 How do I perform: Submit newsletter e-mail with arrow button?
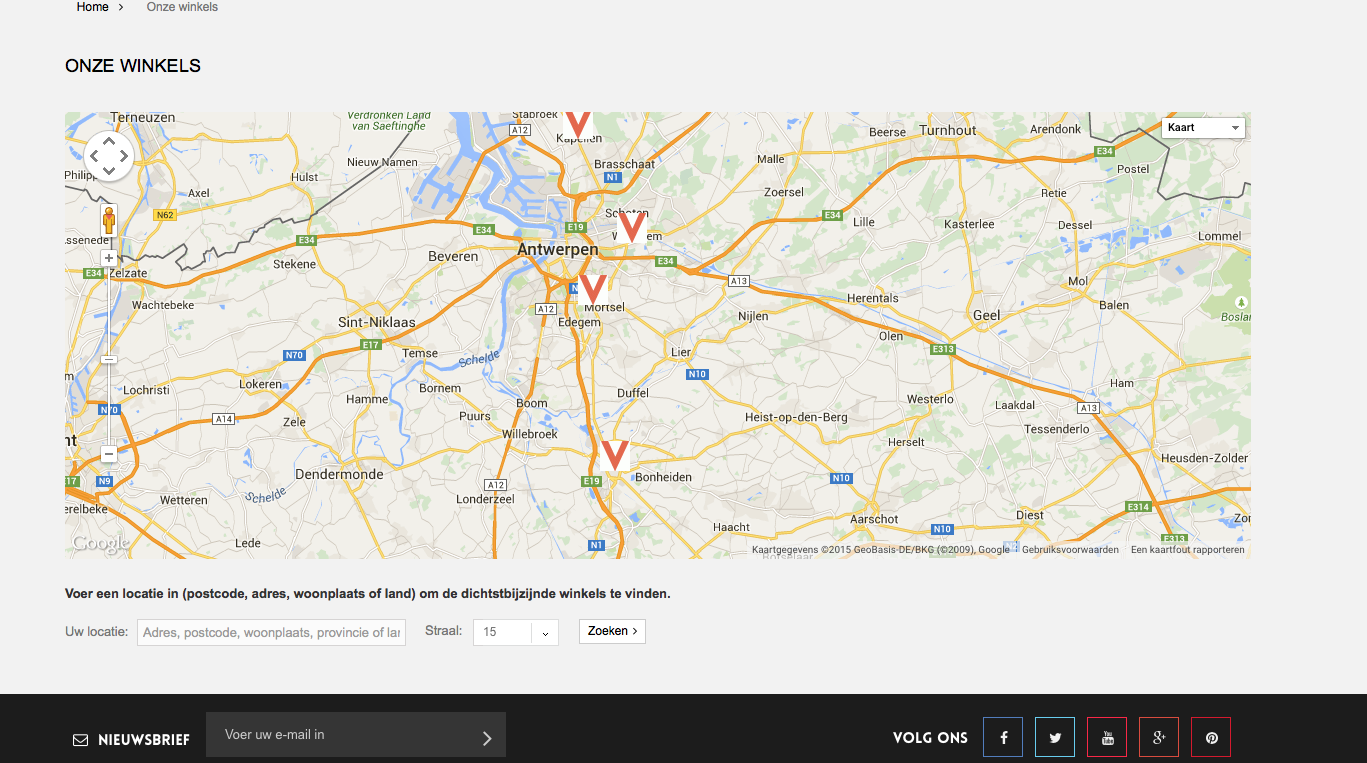487,738
